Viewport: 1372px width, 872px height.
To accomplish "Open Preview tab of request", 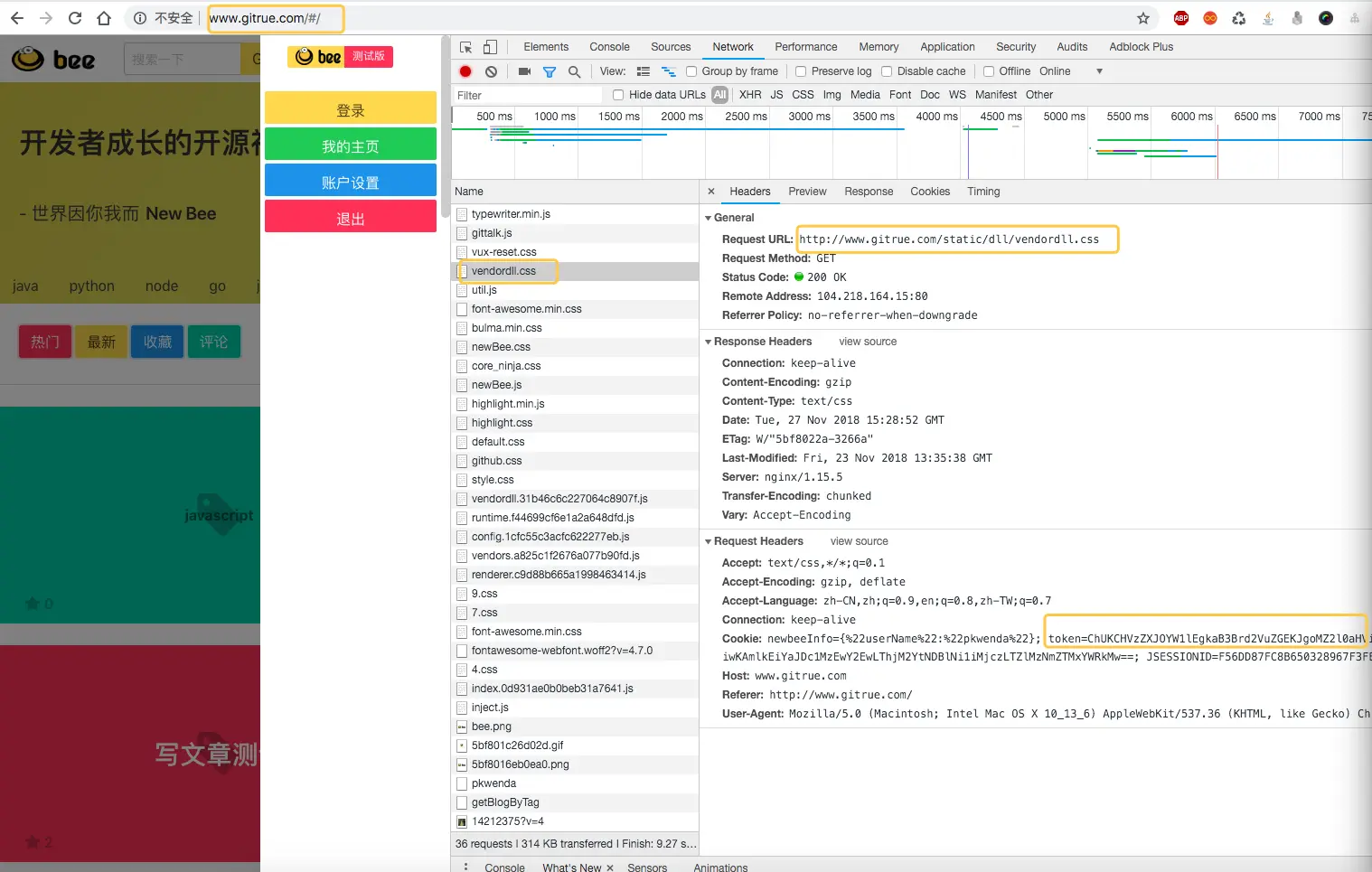I will pos(807,192).
